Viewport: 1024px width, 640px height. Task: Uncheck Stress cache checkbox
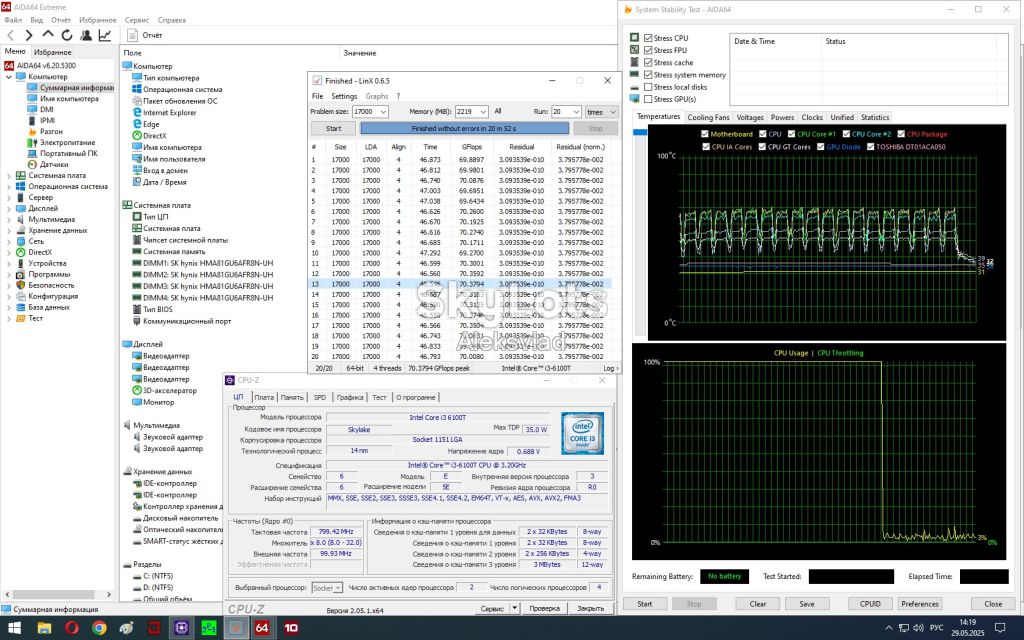(x=648, y=63)
